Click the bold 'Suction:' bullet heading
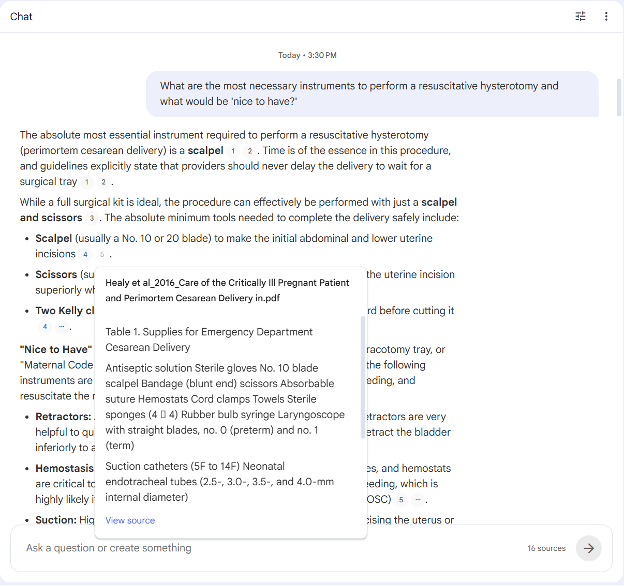This screenshot has height=586, width=624. point(56,520)
